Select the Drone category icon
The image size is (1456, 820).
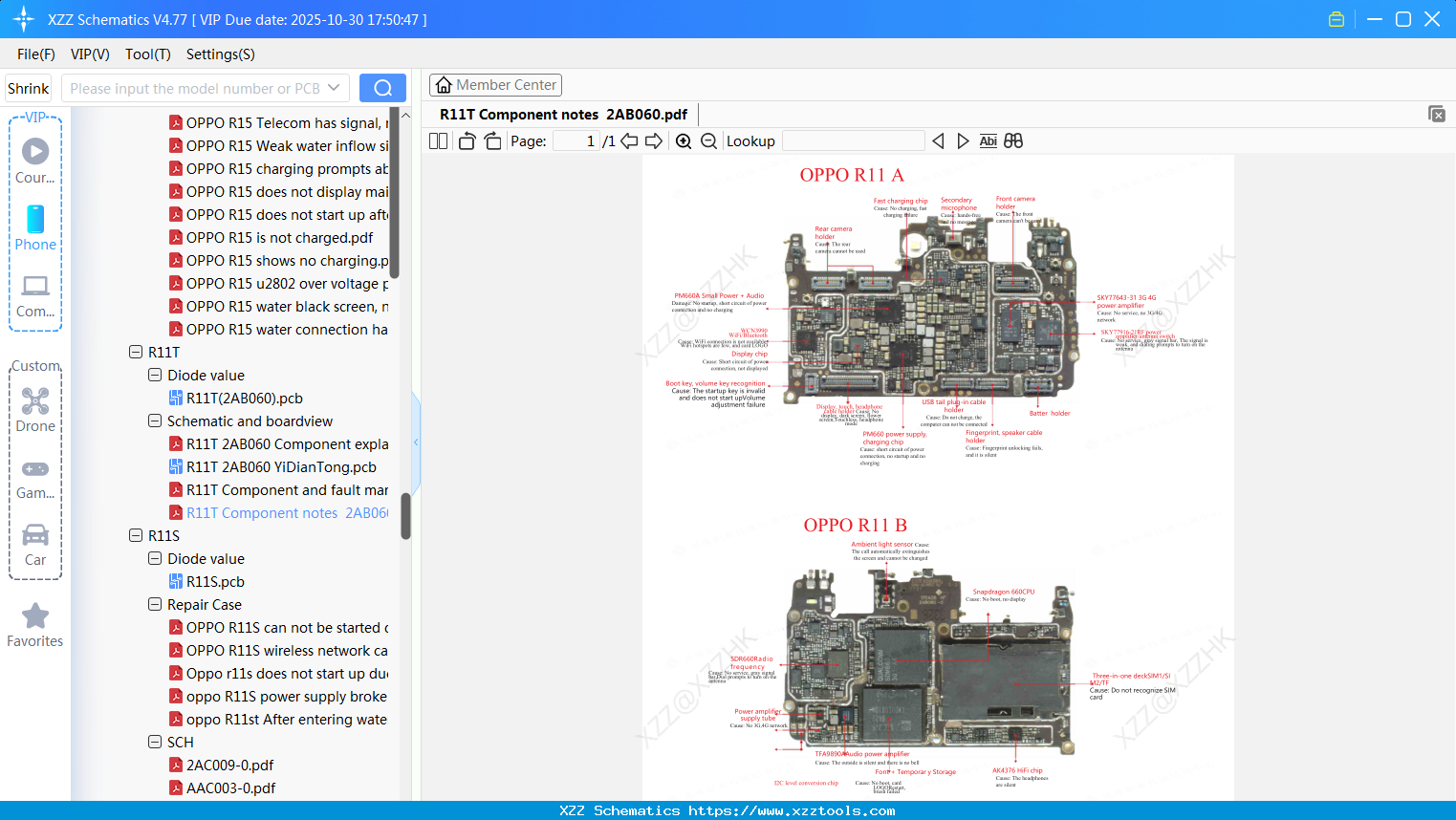coord(34,401)
